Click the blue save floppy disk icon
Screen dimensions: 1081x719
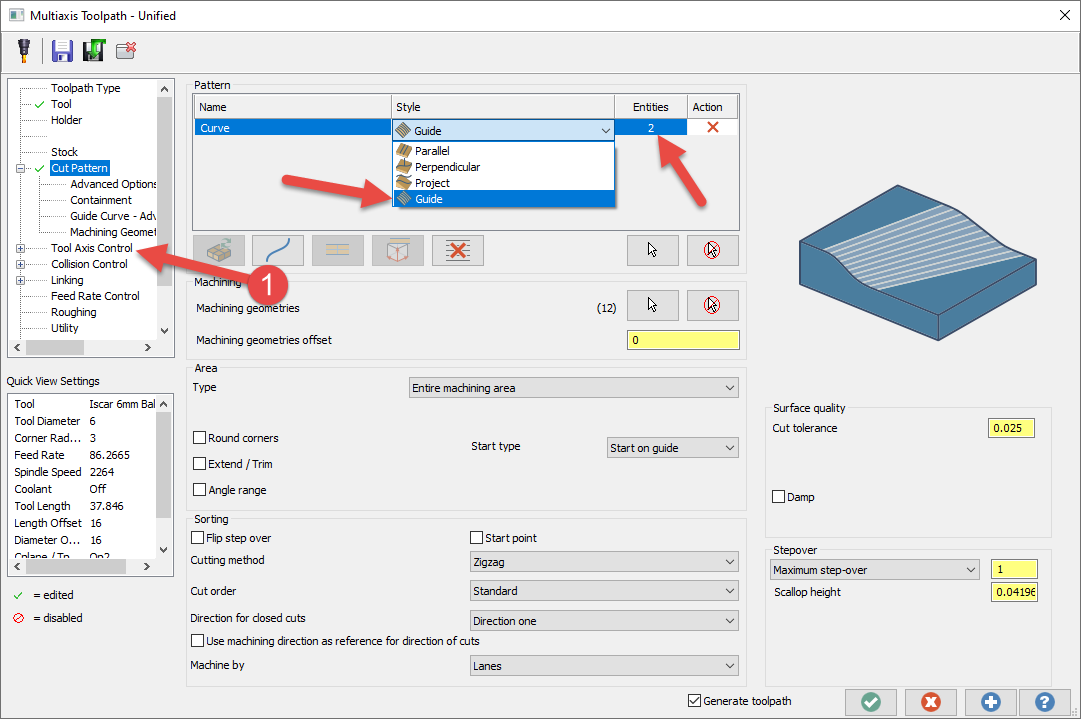pyautogui.click(x=62, y=50)
